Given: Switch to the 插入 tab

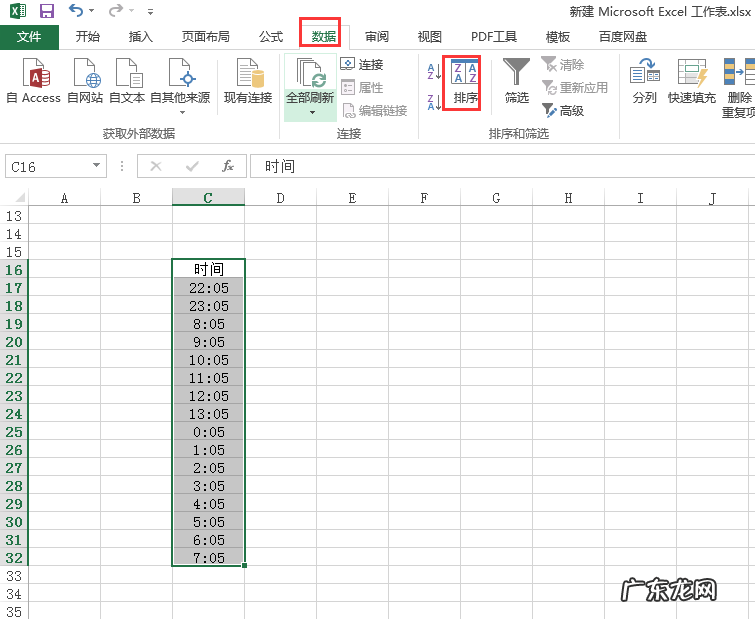Looking at the screenshot, I should 141,37.
